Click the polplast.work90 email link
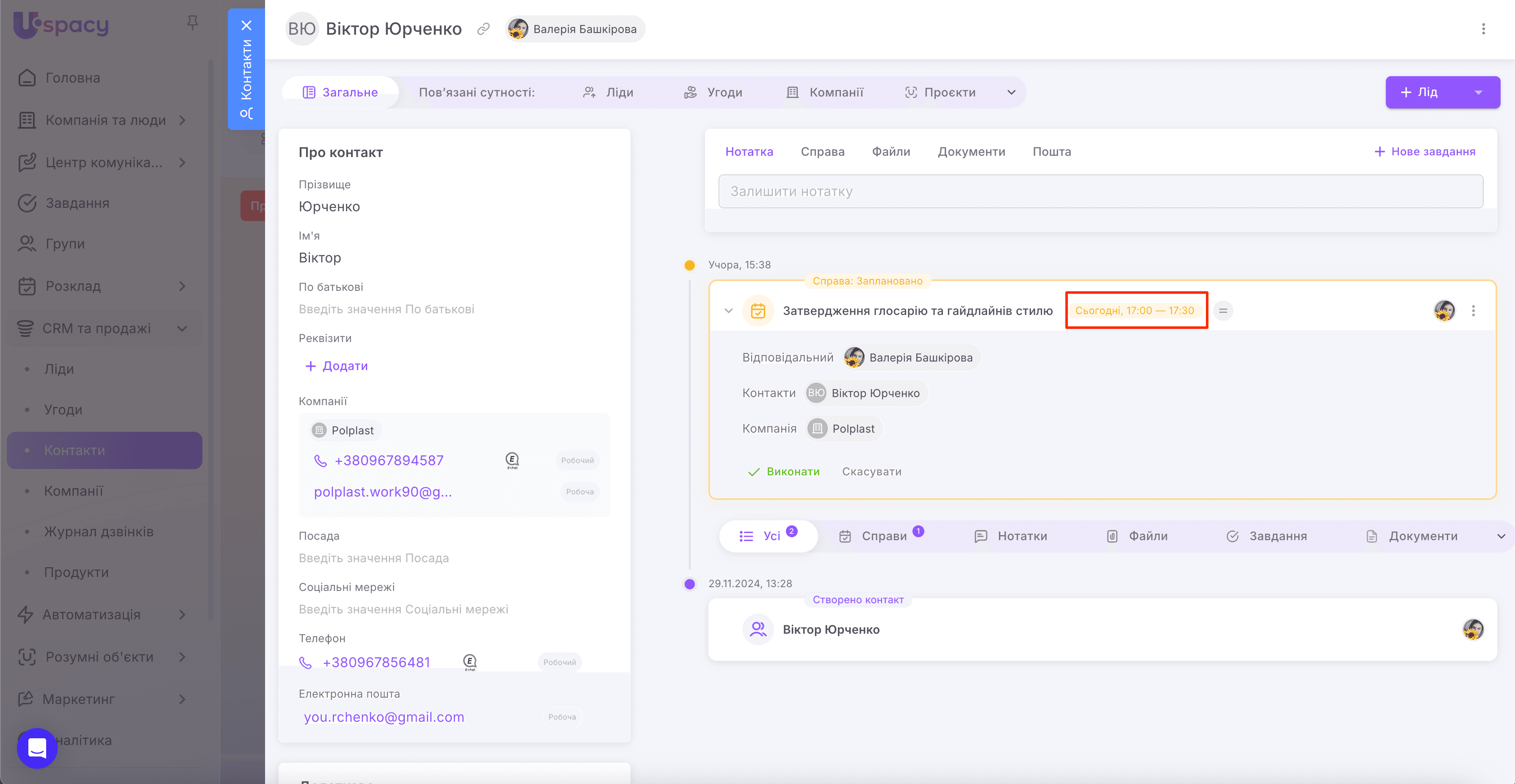The width and height of the screenshot is (1515, 784). click(x=383, y=491)
